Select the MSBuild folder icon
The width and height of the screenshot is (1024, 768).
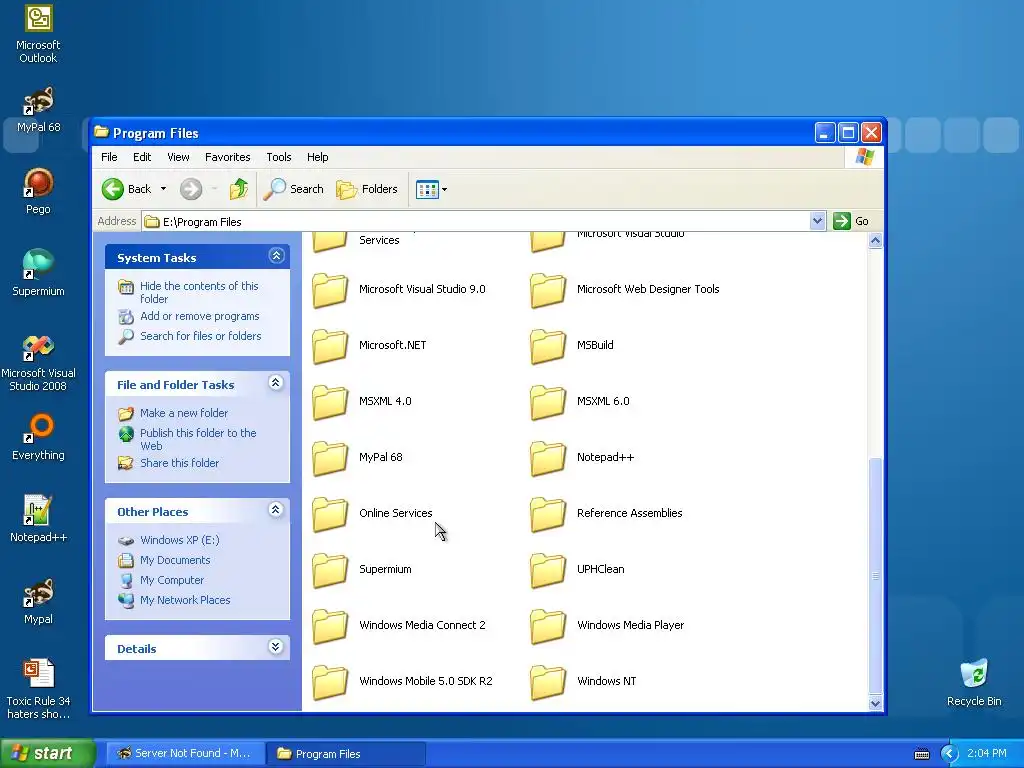click(x=548, y=346)
